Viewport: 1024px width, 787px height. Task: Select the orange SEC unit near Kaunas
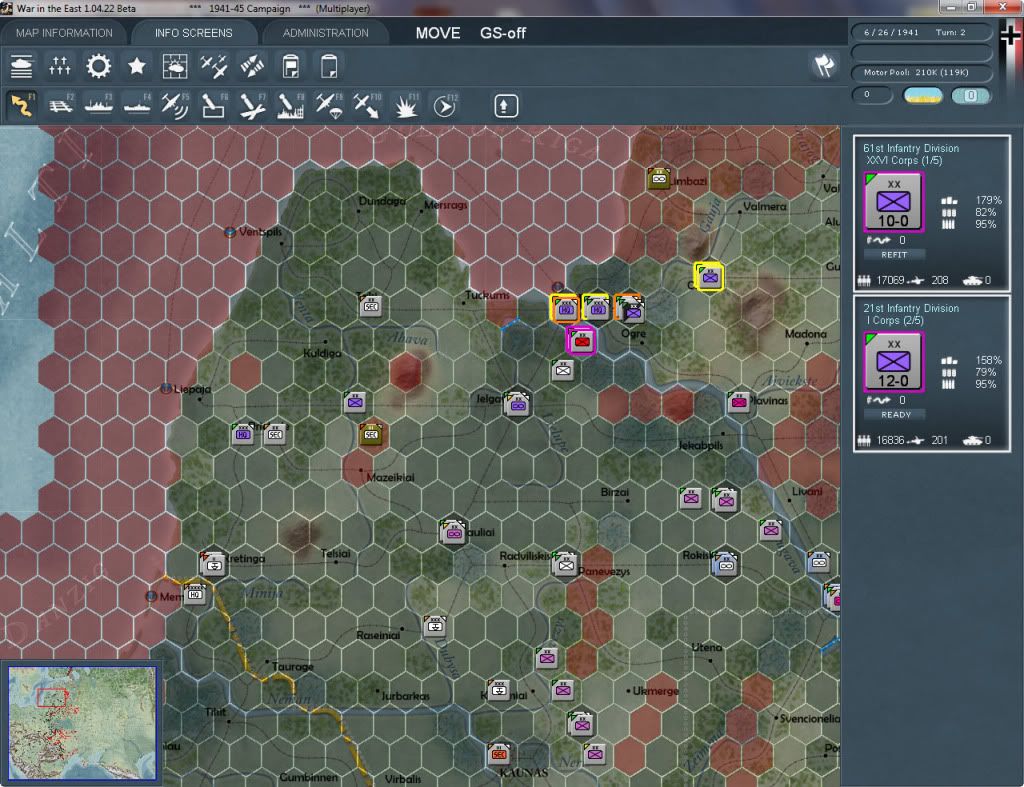click(x=499, y=754)
